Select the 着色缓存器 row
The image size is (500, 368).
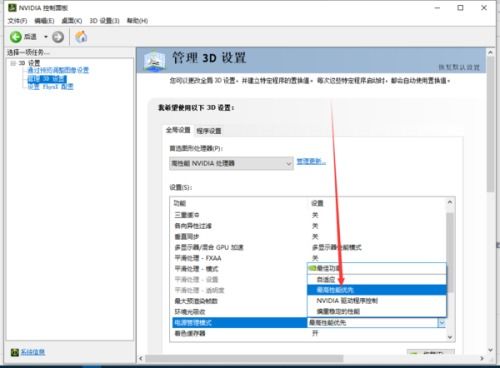(x=308, y=333)
